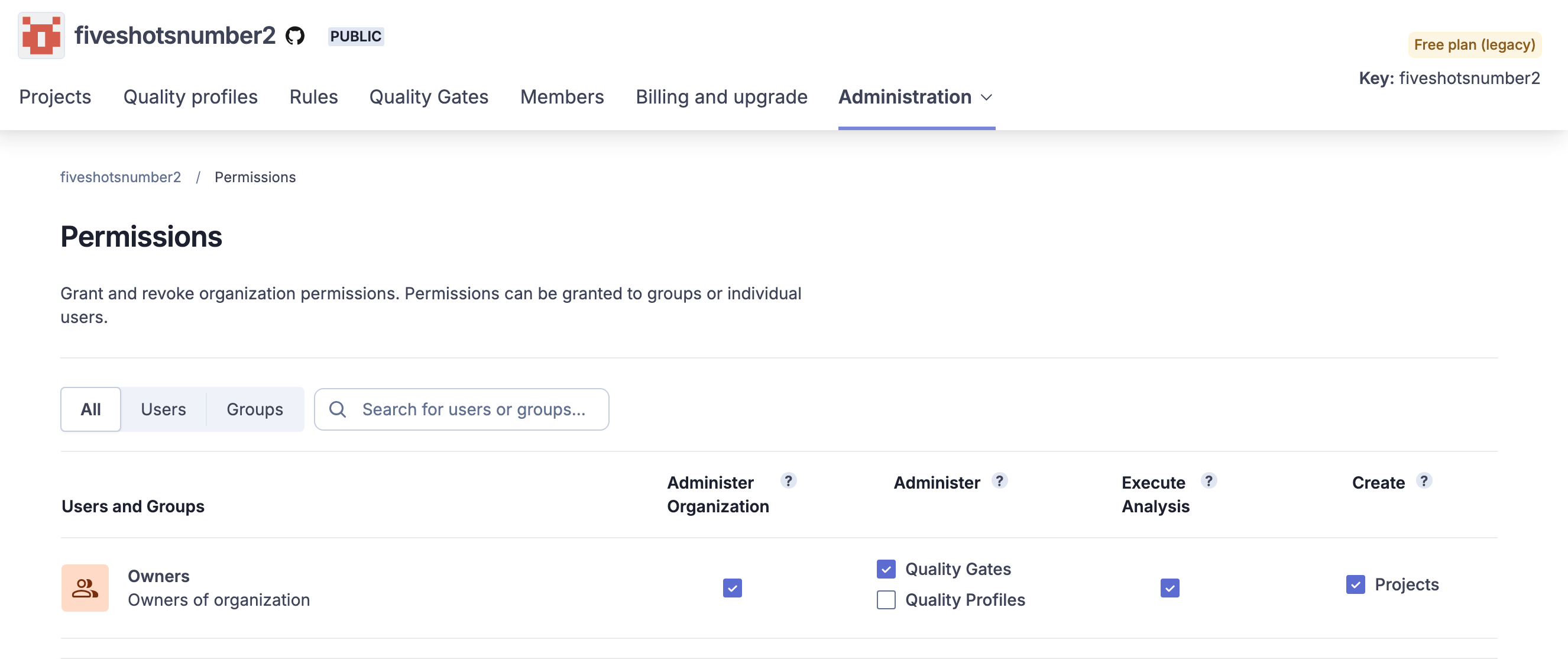Expand the Administration dropdown menu
The image size is (1568, 659).
[x=916, y=97]
